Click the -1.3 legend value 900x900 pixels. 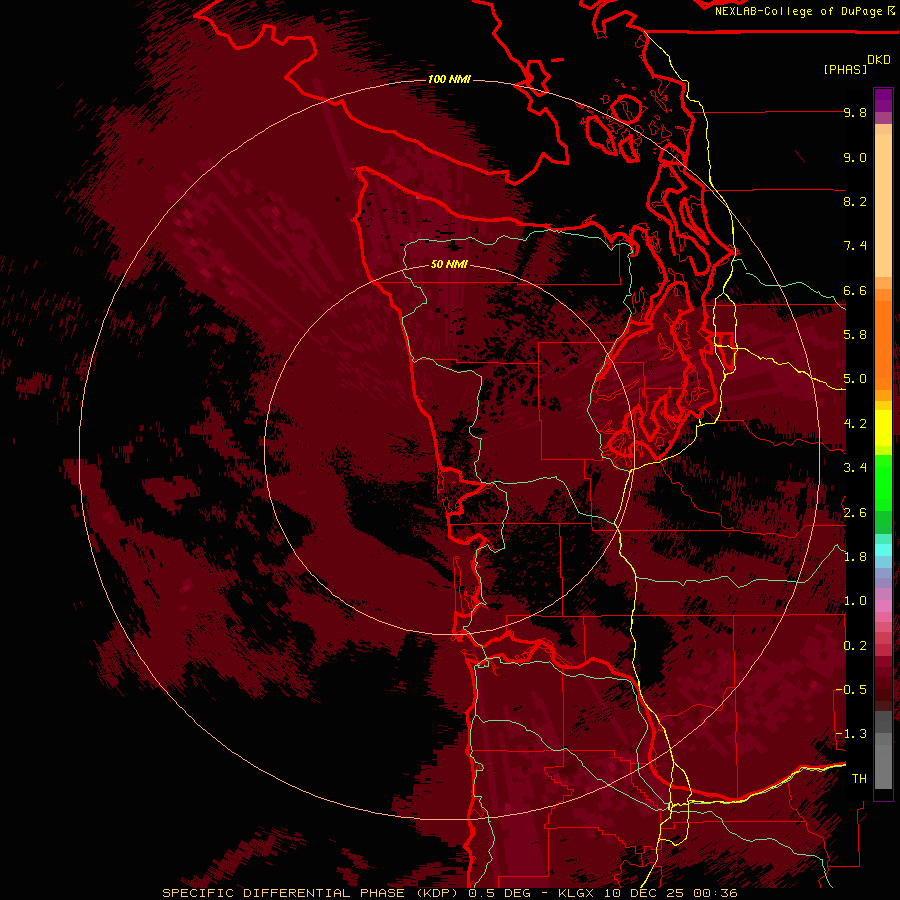[x=851, y=734]
